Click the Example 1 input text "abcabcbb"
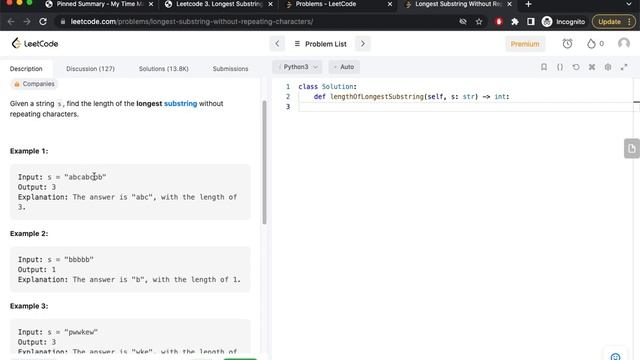 [x=85, y=177]
